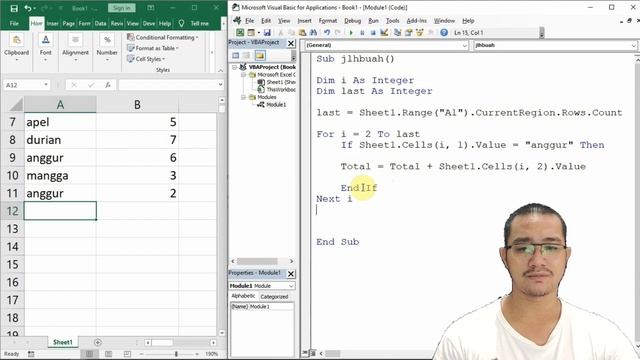The width and height of the screenshot is (640, 360).
Task: Open the File tab in Excel
Action: (x=14, y=24)
